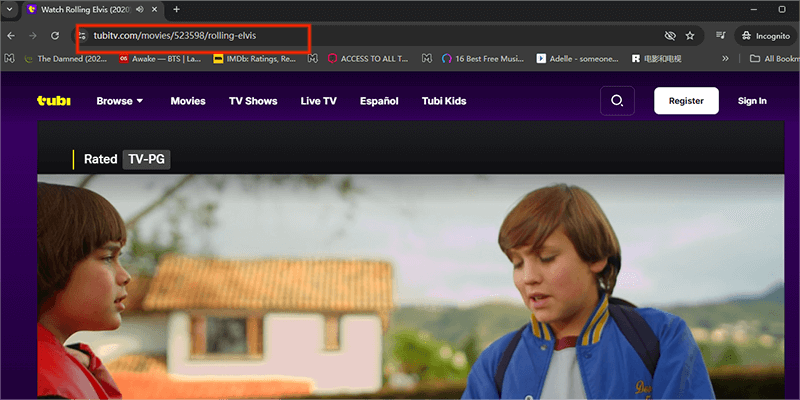
Task: Click the browser forward arrow
Action: tap(33, 36)
